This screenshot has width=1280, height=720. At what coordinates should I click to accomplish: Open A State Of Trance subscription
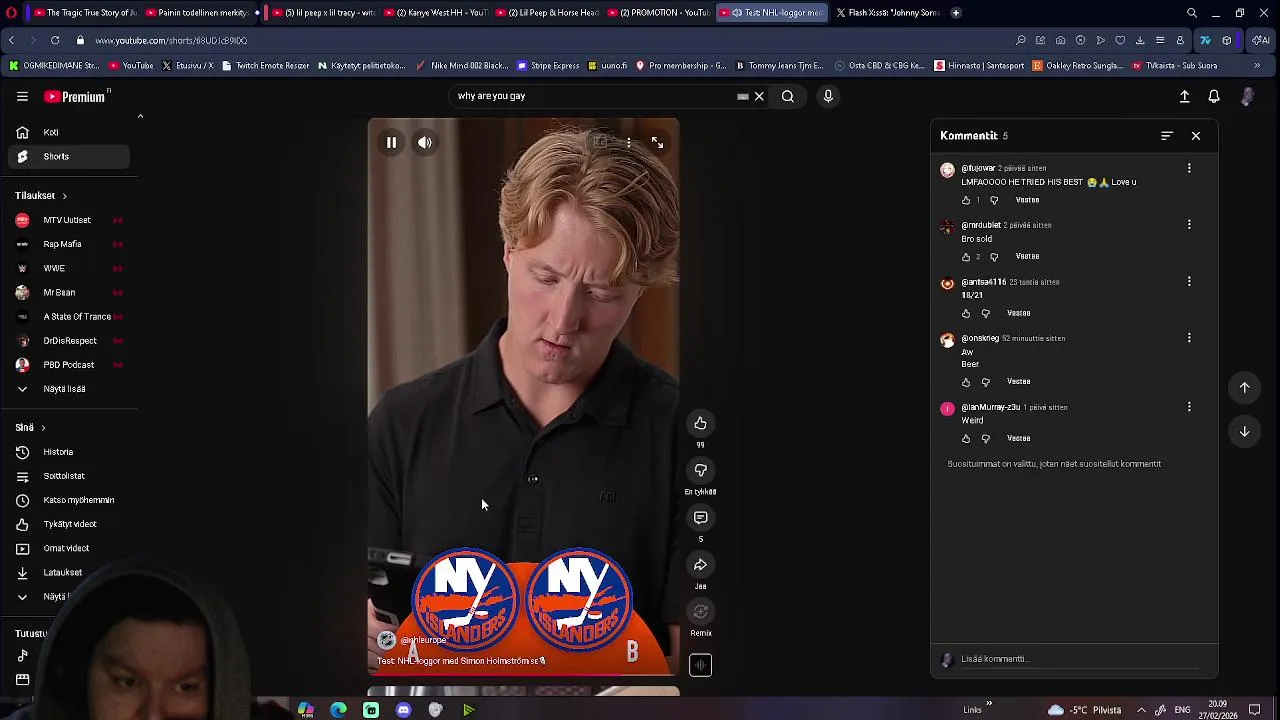[x=68, y=317]
